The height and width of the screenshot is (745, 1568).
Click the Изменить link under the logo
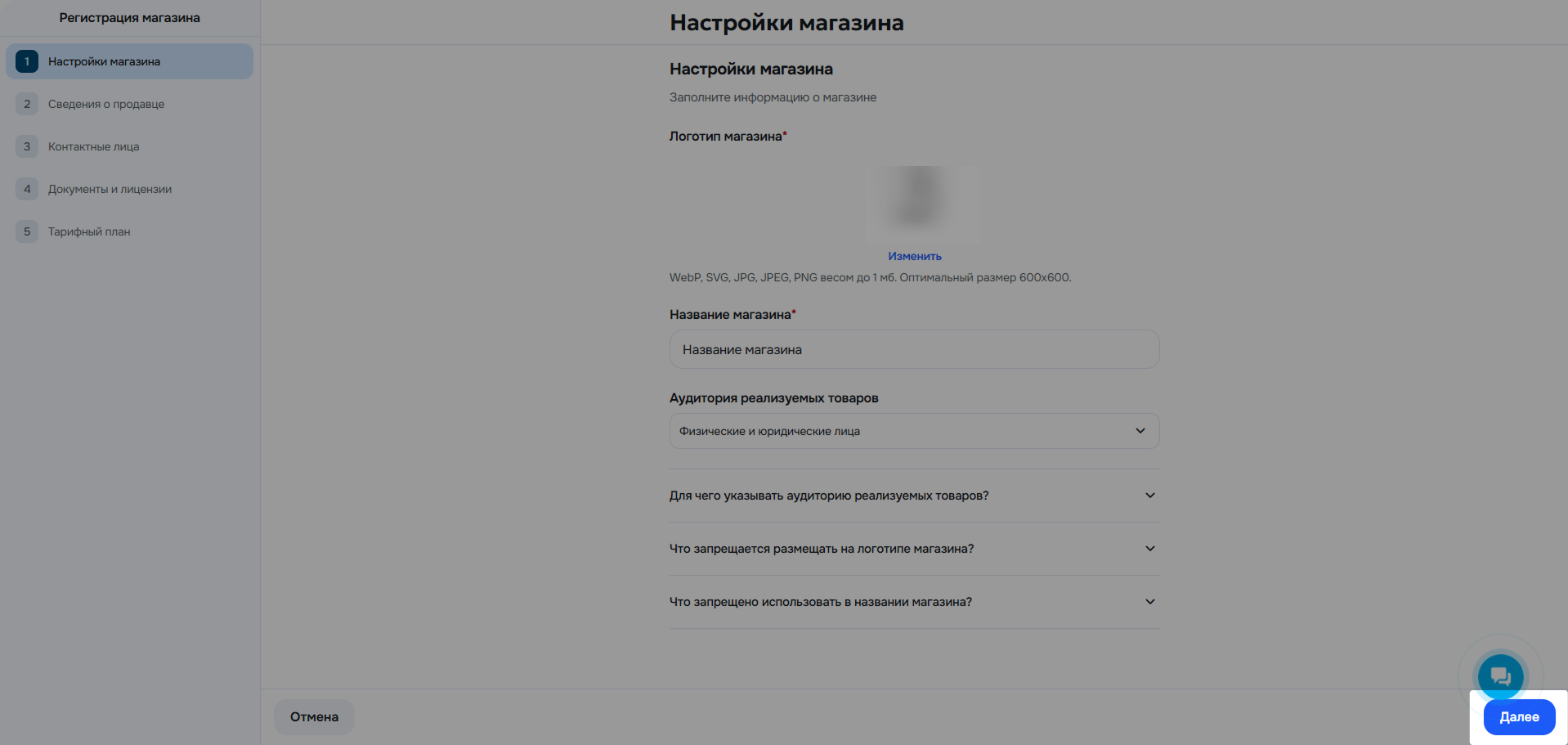(x=914, y=255)
